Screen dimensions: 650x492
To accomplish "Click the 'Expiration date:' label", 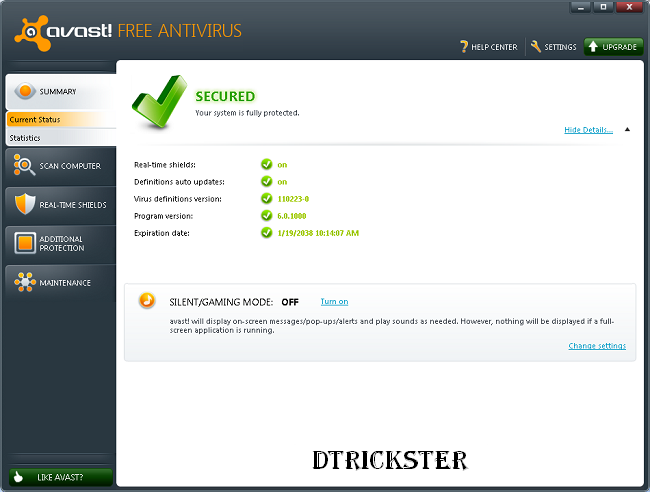I will click(162, 233).
